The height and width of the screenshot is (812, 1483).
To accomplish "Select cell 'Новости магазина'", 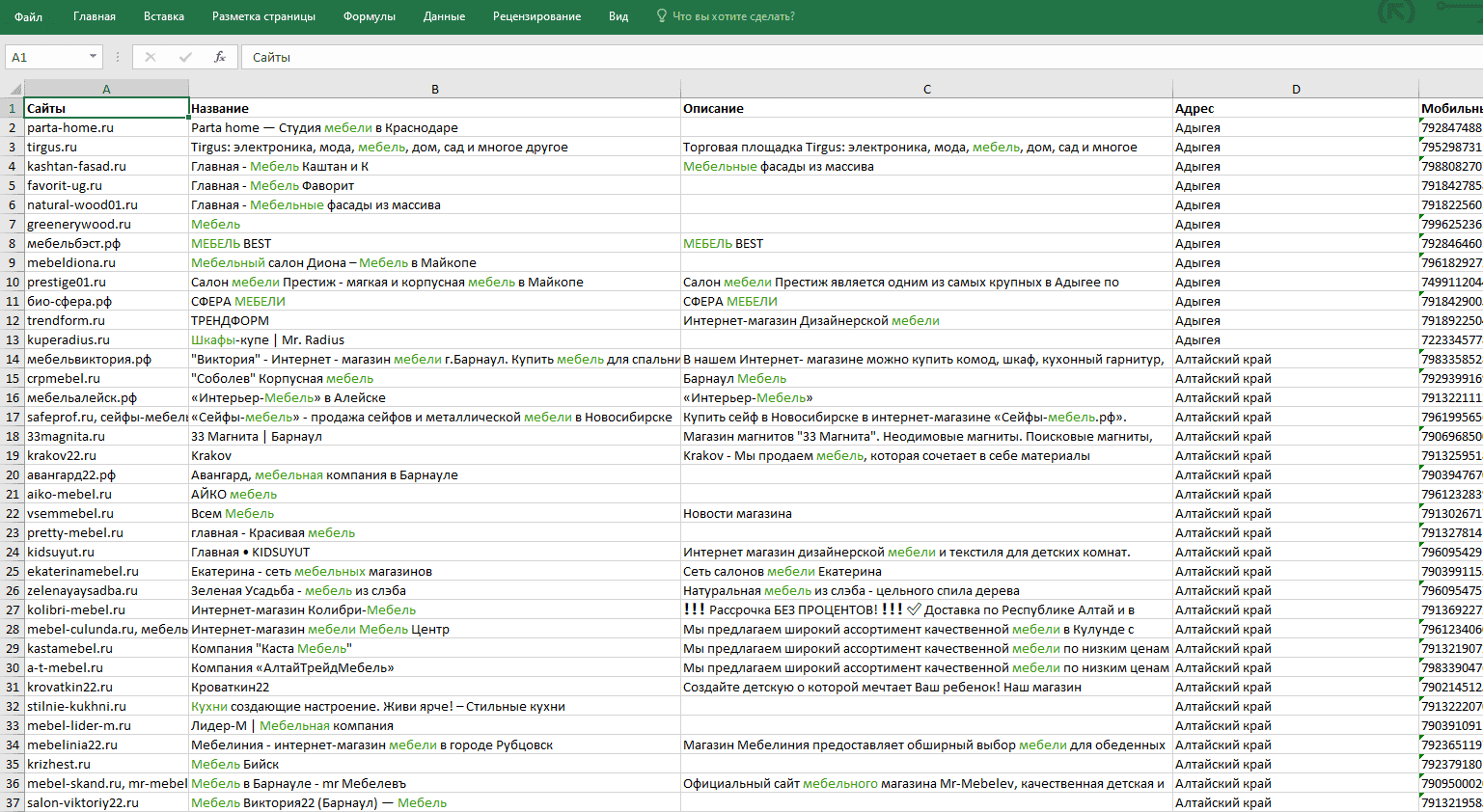I will pyautogui.click(x=927, y=513).
